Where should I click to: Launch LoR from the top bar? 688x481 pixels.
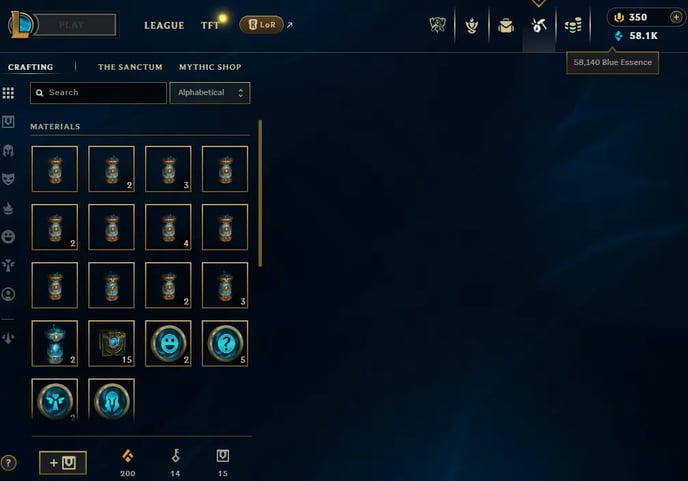tap(262, 25)
